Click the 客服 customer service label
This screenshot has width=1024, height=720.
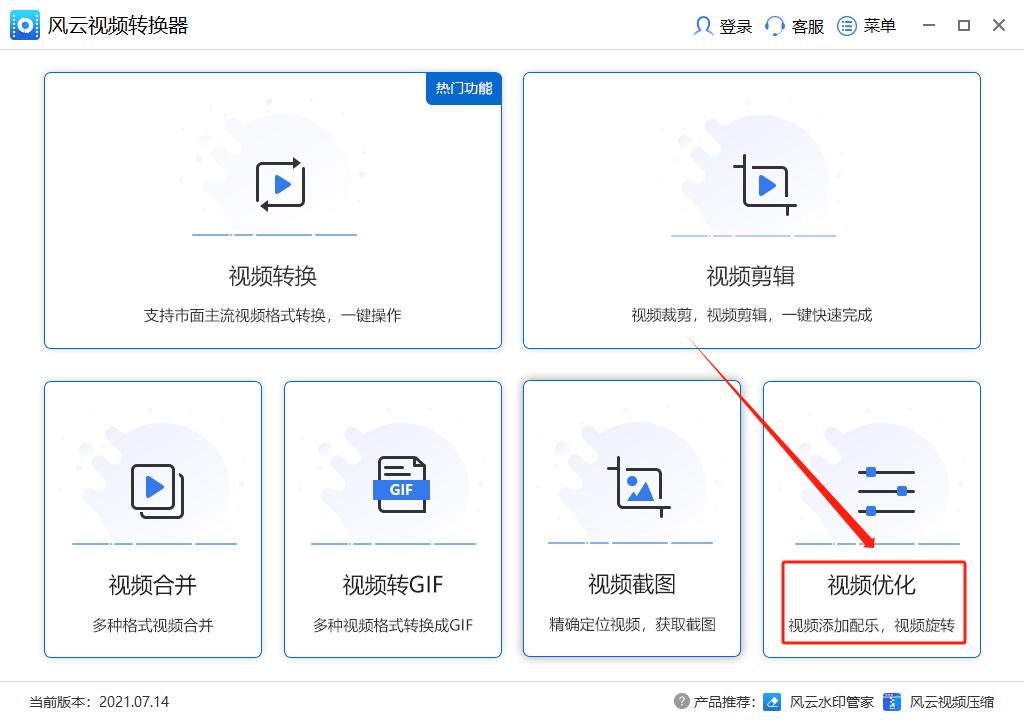pyautogui.click(x=807, y=26)
